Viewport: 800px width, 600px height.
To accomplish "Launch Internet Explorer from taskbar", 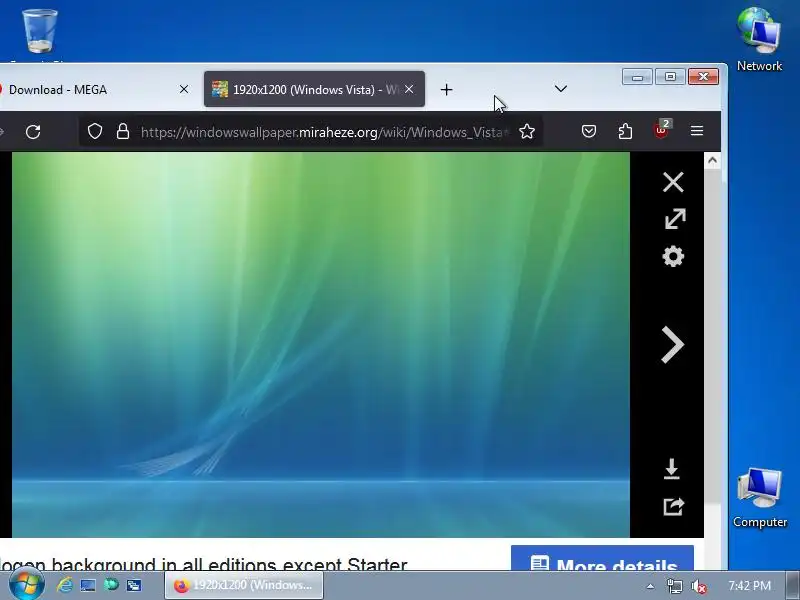I will click(64, 585).
